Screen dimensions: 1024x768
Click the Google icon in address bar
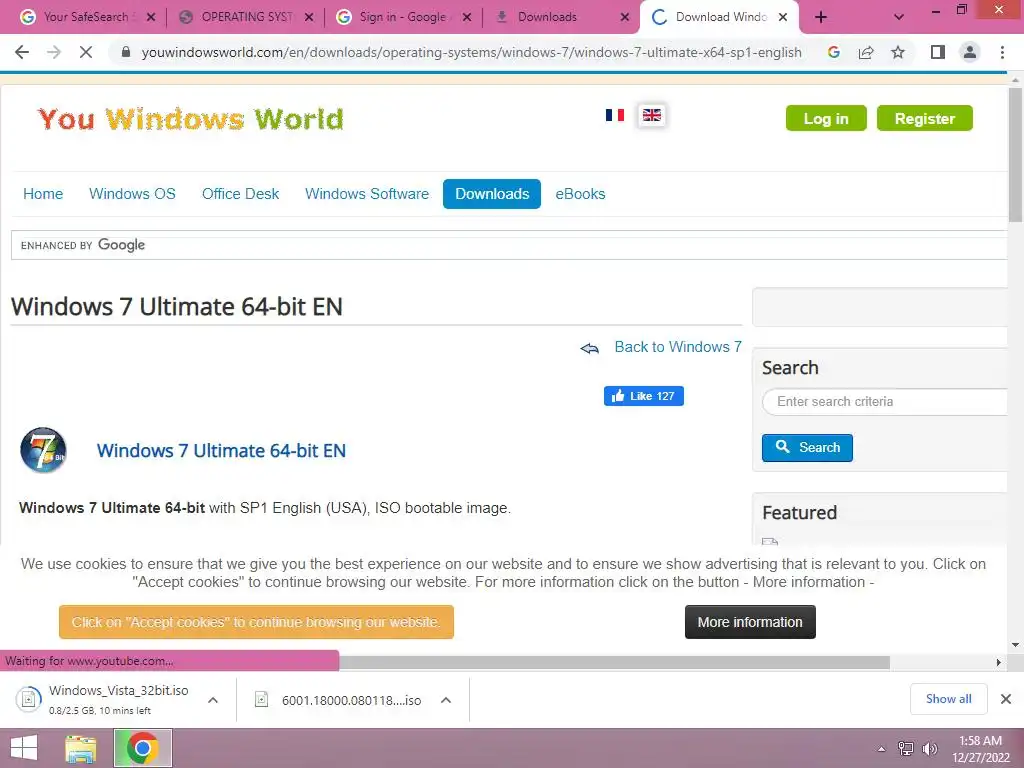(x=834, y=52)
